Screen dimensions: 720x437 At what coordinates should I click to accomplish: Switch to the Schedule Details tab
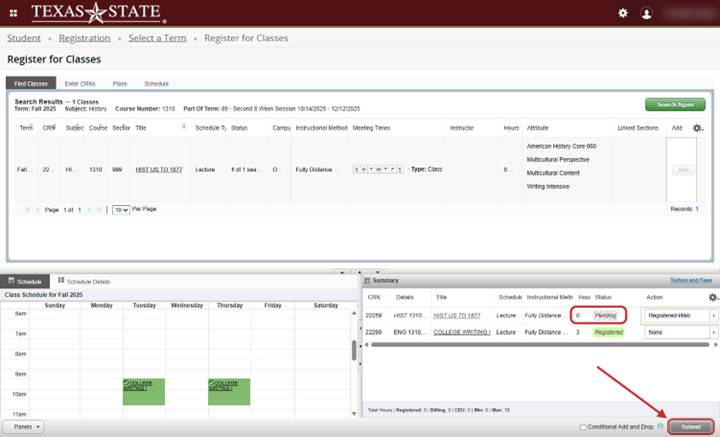coord(88,281)
